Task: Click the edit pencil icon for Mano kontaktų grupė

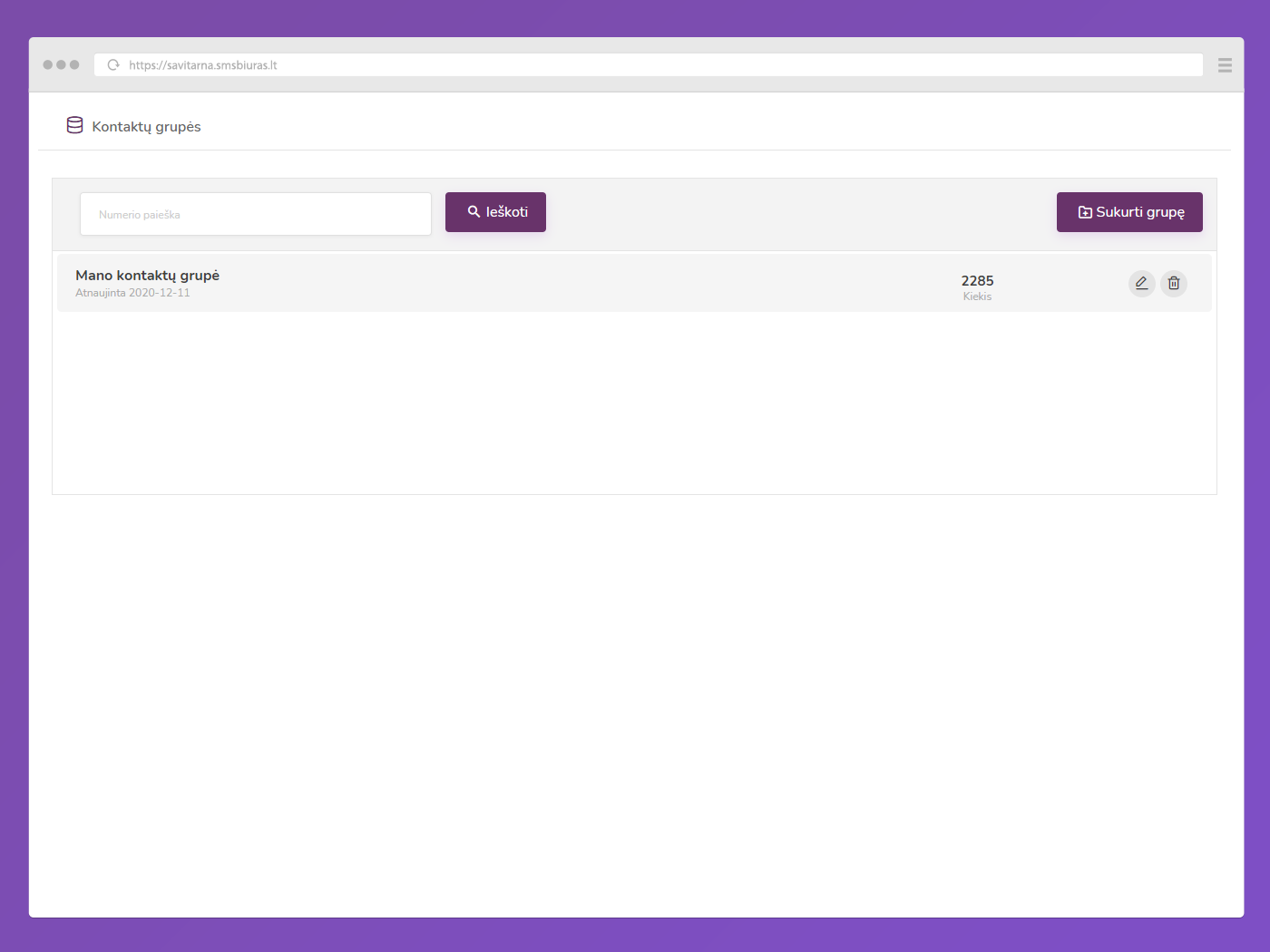Action: pyautogui.click(x=1141, y=283)
